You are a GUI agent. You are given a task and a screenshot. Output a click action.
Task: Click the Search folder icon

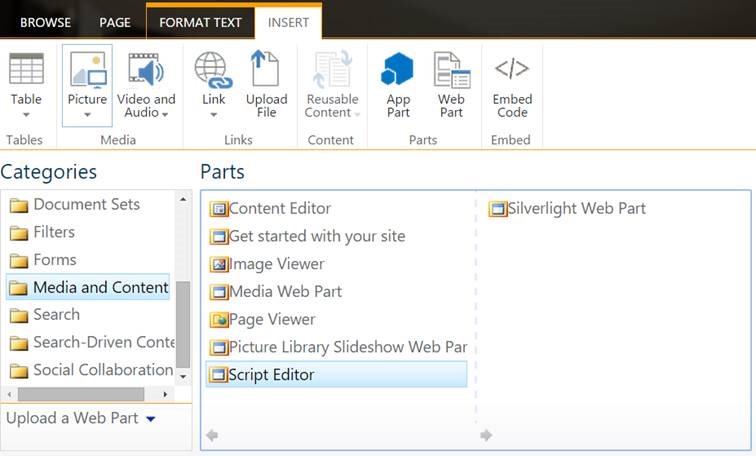pyautogui.click(x=19, y=316)
